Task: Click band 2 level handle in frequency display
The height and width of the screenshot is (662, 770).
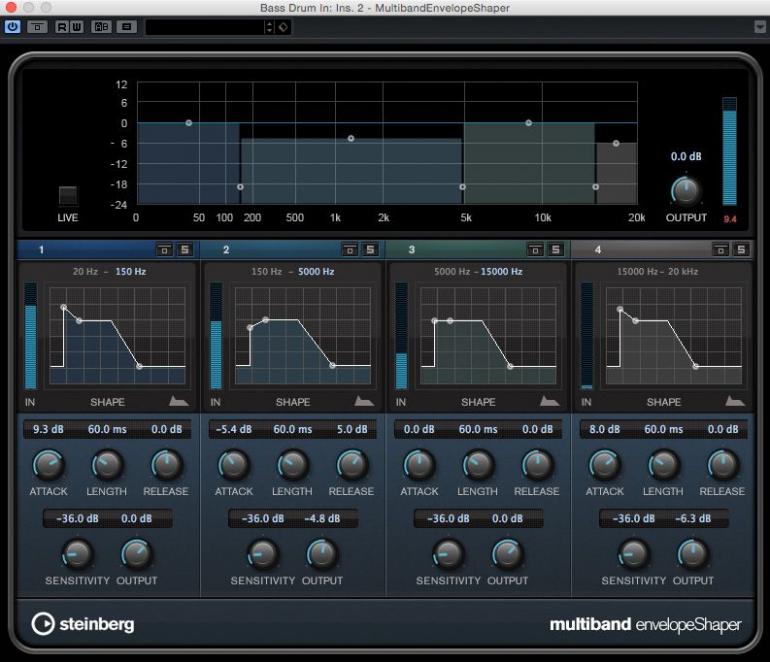Action: pyautogui.click(x=351, y=138)
